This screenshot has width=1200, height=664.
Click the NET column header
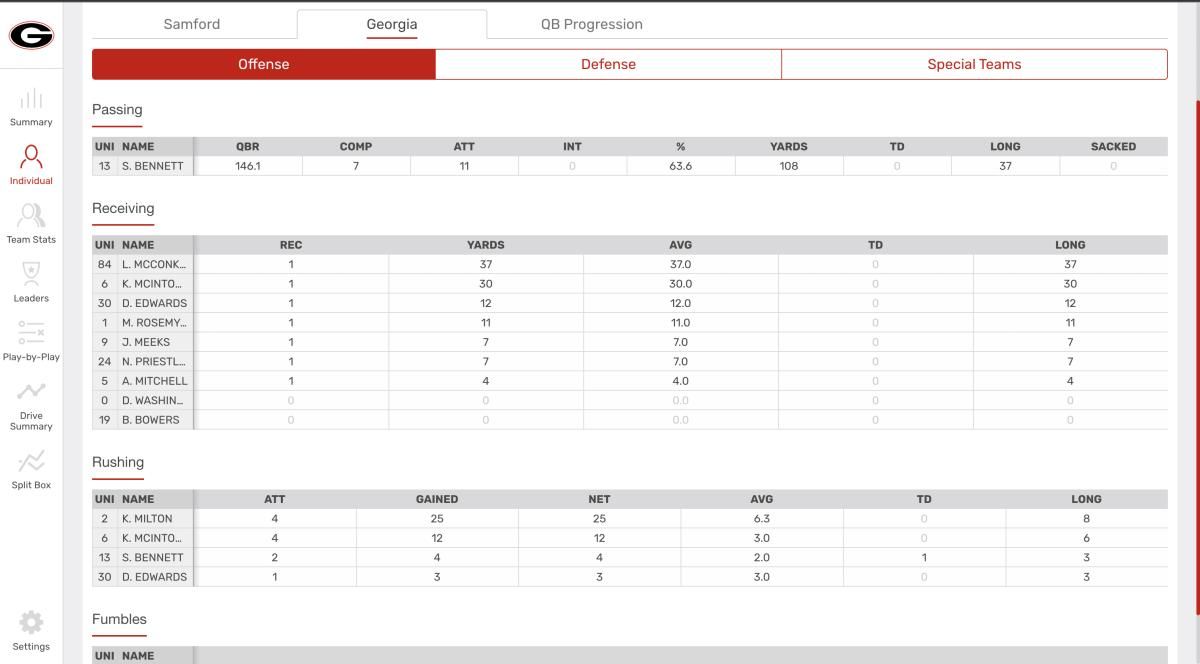click(x=599, y=499)
